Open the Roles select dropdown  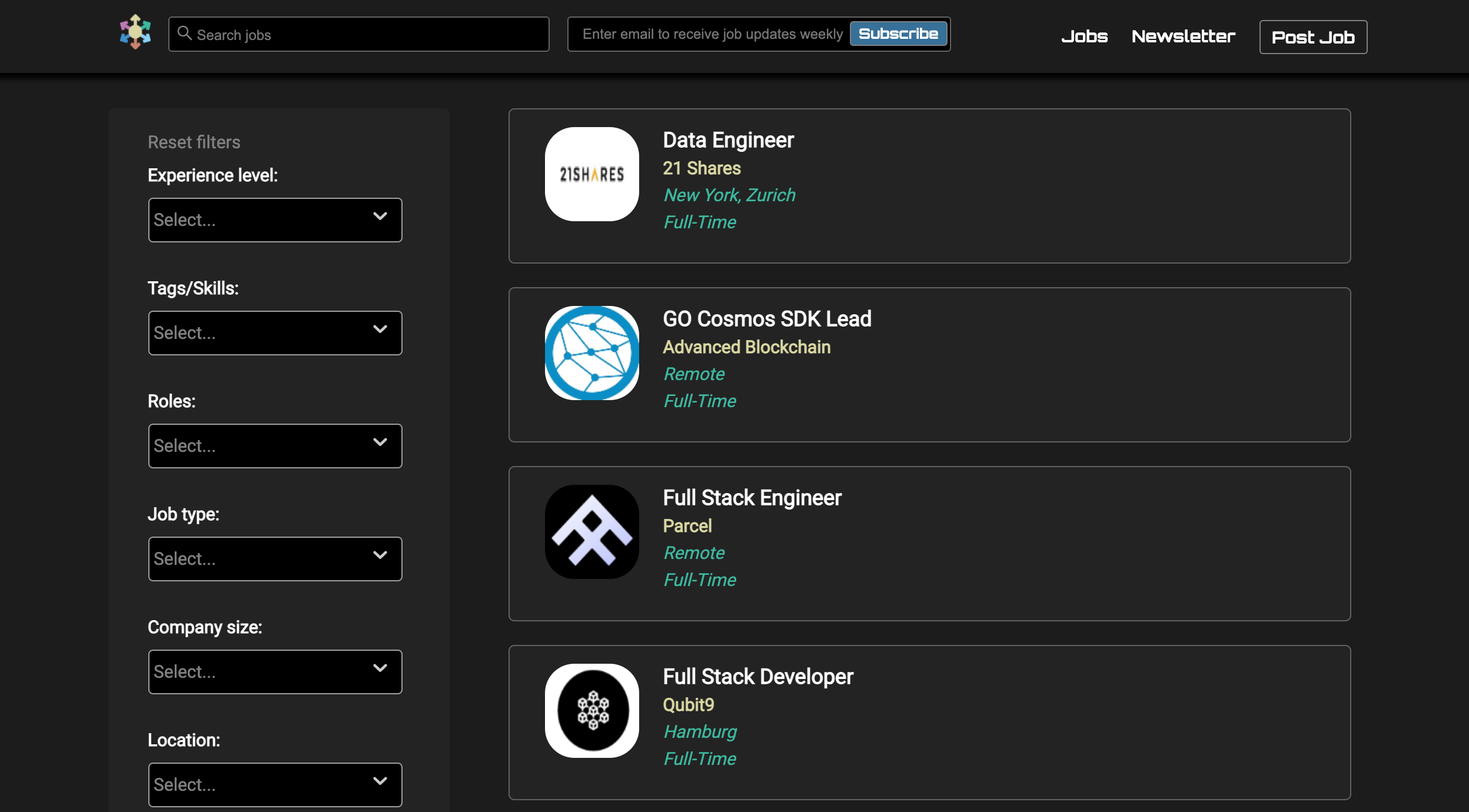pos(275,446)
